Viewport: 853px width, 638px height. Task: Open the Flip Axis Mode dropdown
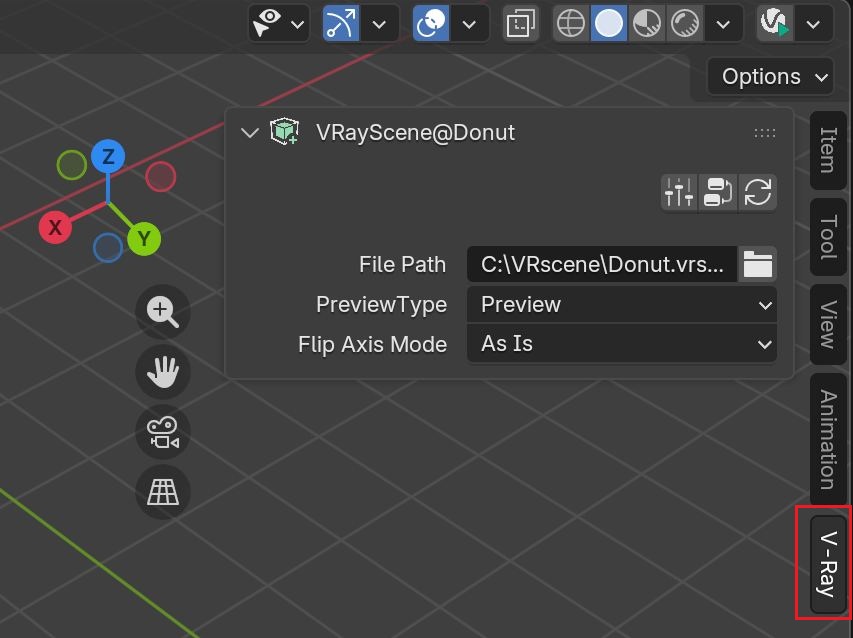[622, 344]
